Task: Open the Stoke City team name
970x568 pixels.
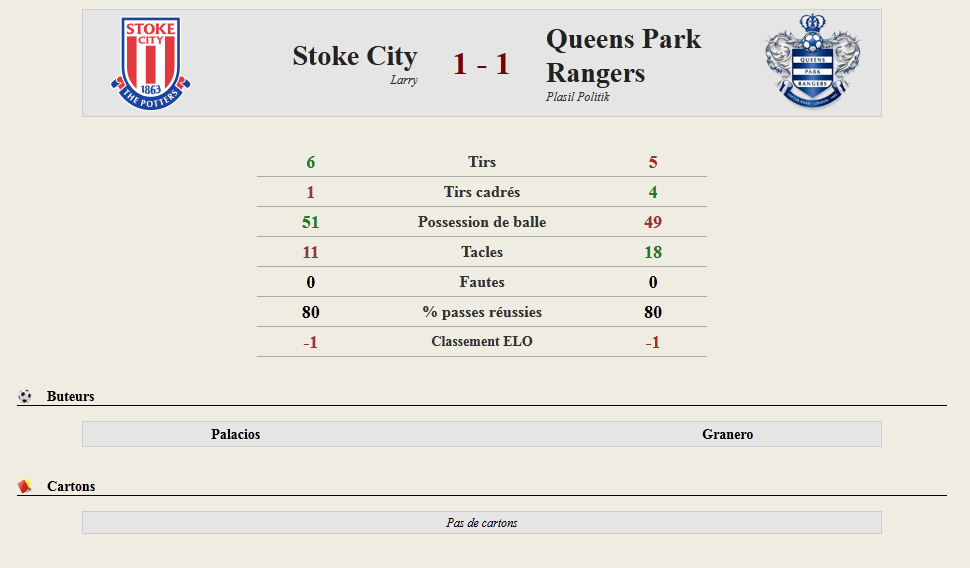Action: click(355, 56)
